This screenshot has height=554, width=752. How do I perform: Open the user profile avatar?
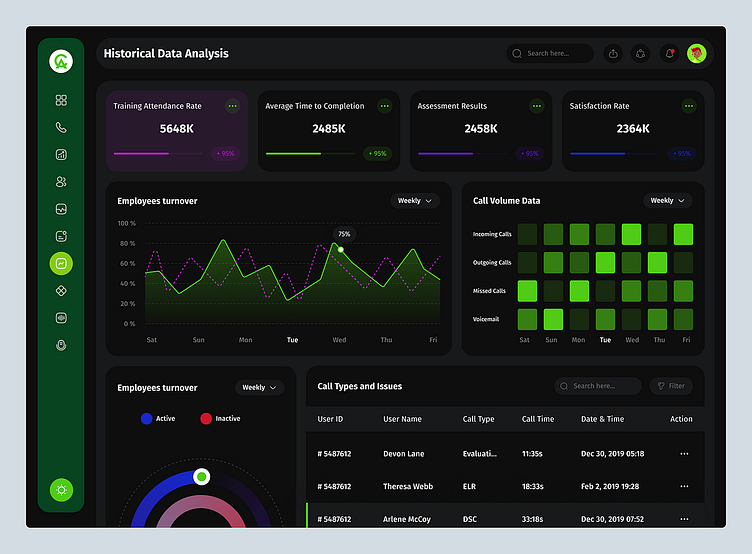(697, 54)
